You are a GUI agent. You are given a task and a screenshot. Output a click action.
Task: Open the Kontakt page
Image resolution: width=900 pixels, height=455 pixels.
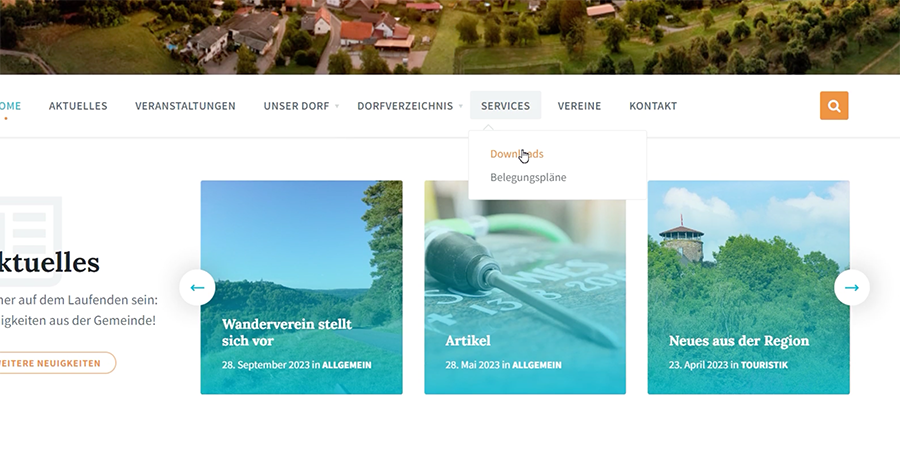[653, 106]
